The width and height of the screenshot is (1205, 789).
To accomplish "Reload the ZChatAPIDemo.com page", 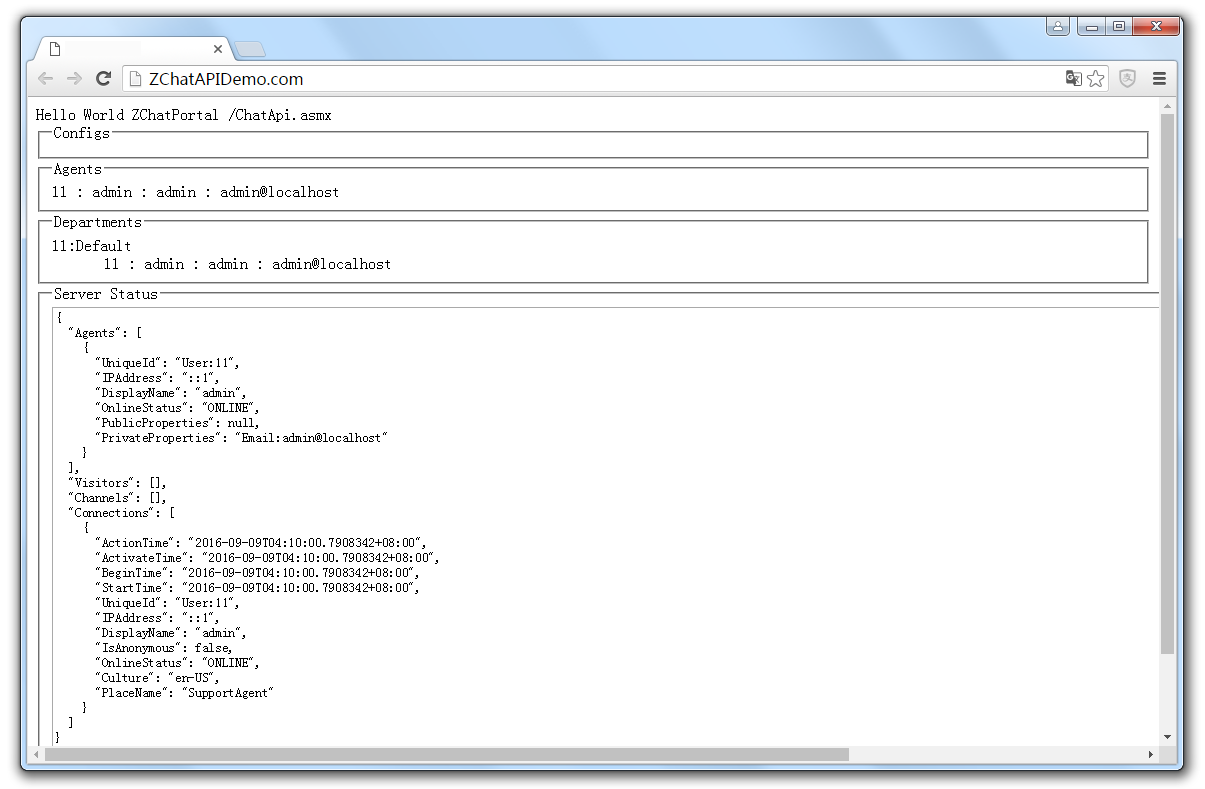I will click(x=103, y=79).
